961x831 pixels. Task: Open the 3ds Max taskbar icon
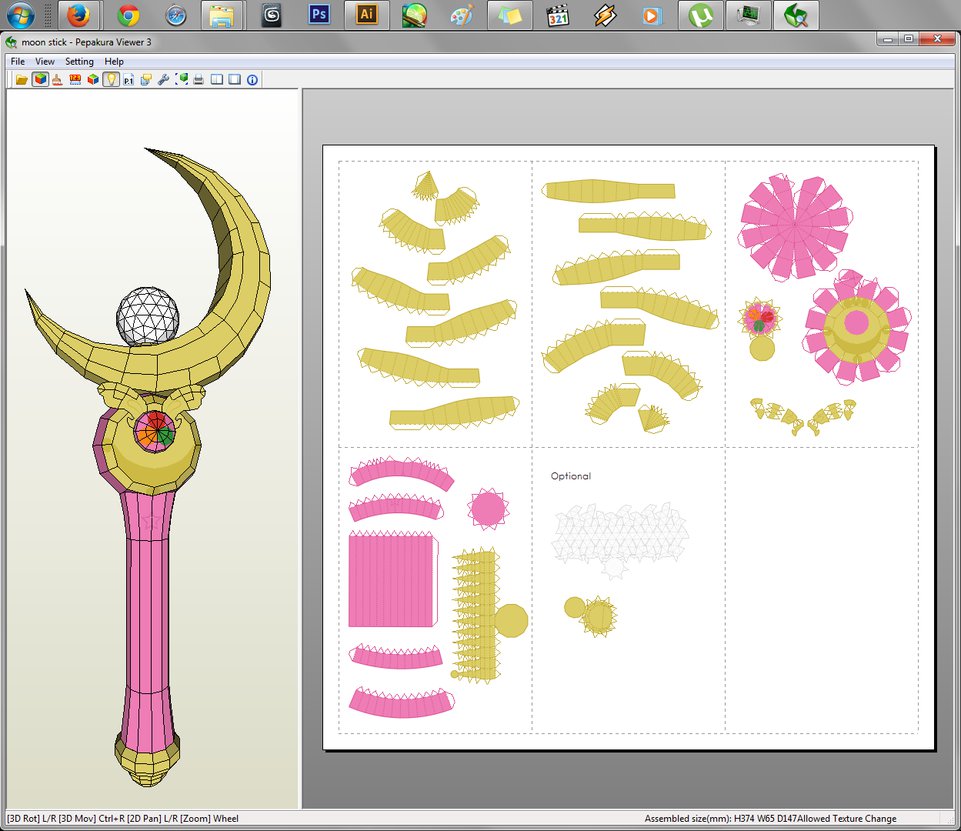tap(271, 15)
